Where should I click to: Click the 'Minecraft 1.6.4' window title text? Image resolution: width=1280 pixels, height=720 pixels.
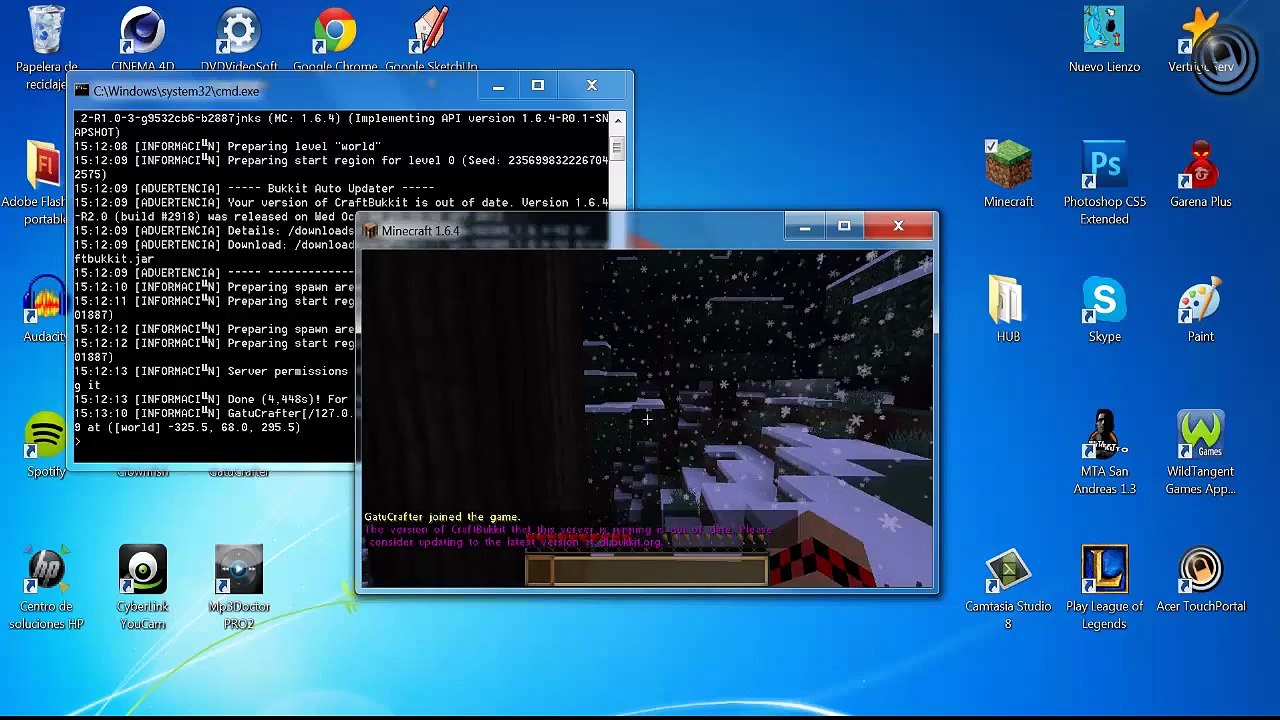(x=420, y=231)
